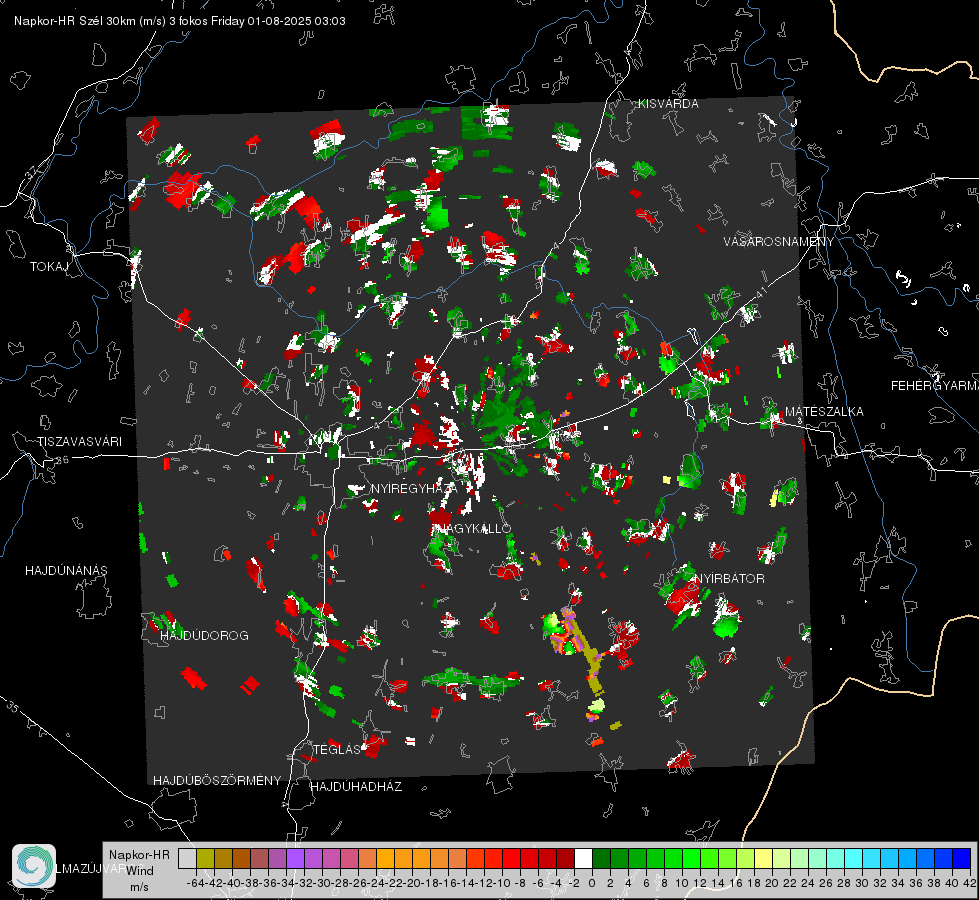Click the NYÍRBÁTOR city label

point(729,579)
